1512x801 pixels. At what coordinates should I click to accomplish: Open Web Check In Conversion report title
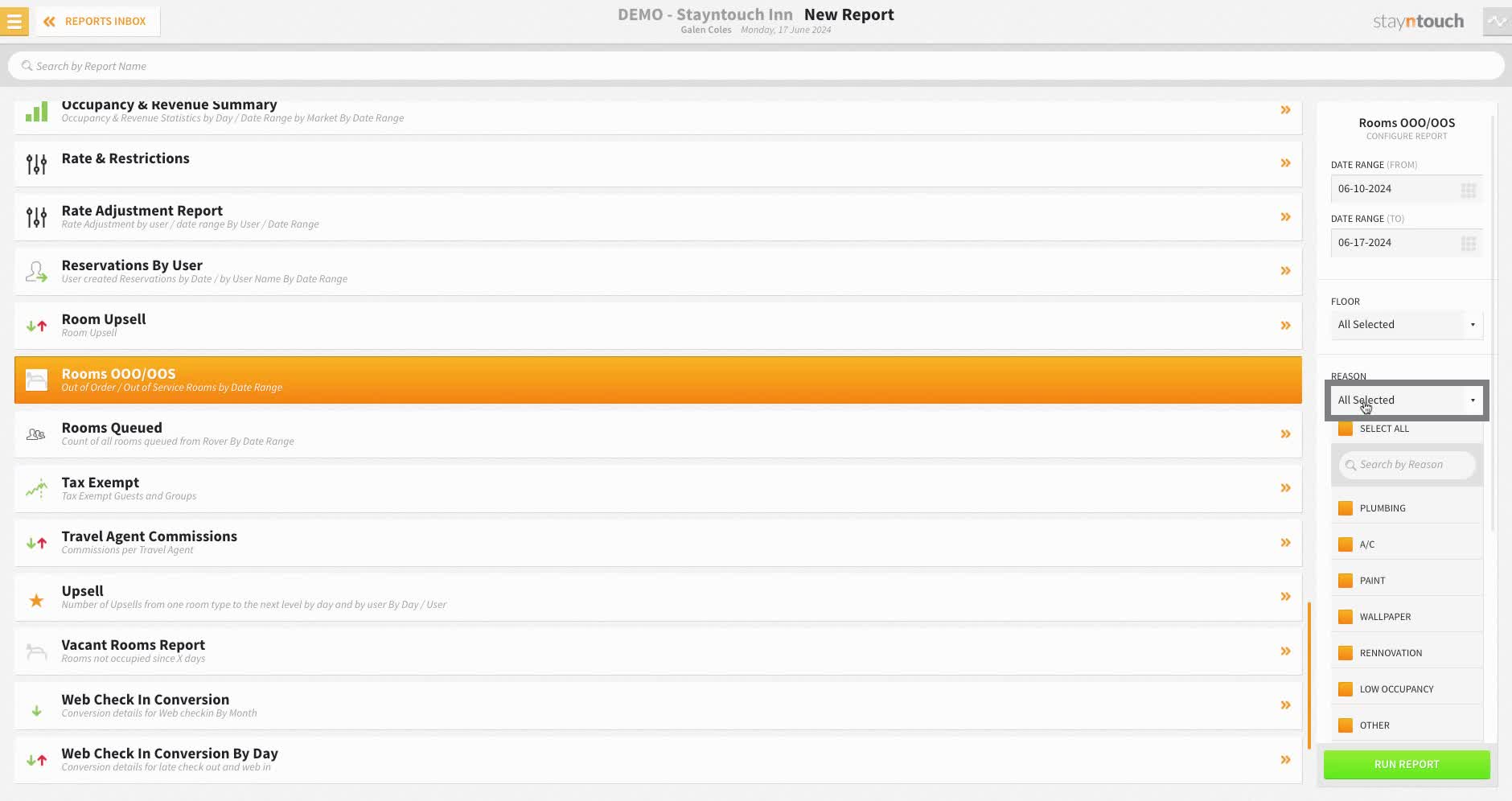(146, 700)
